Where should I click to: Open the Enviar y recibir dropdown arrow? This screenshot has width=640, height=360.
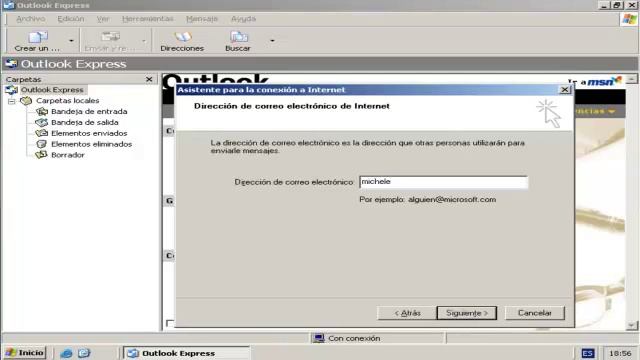coord(144,41)
